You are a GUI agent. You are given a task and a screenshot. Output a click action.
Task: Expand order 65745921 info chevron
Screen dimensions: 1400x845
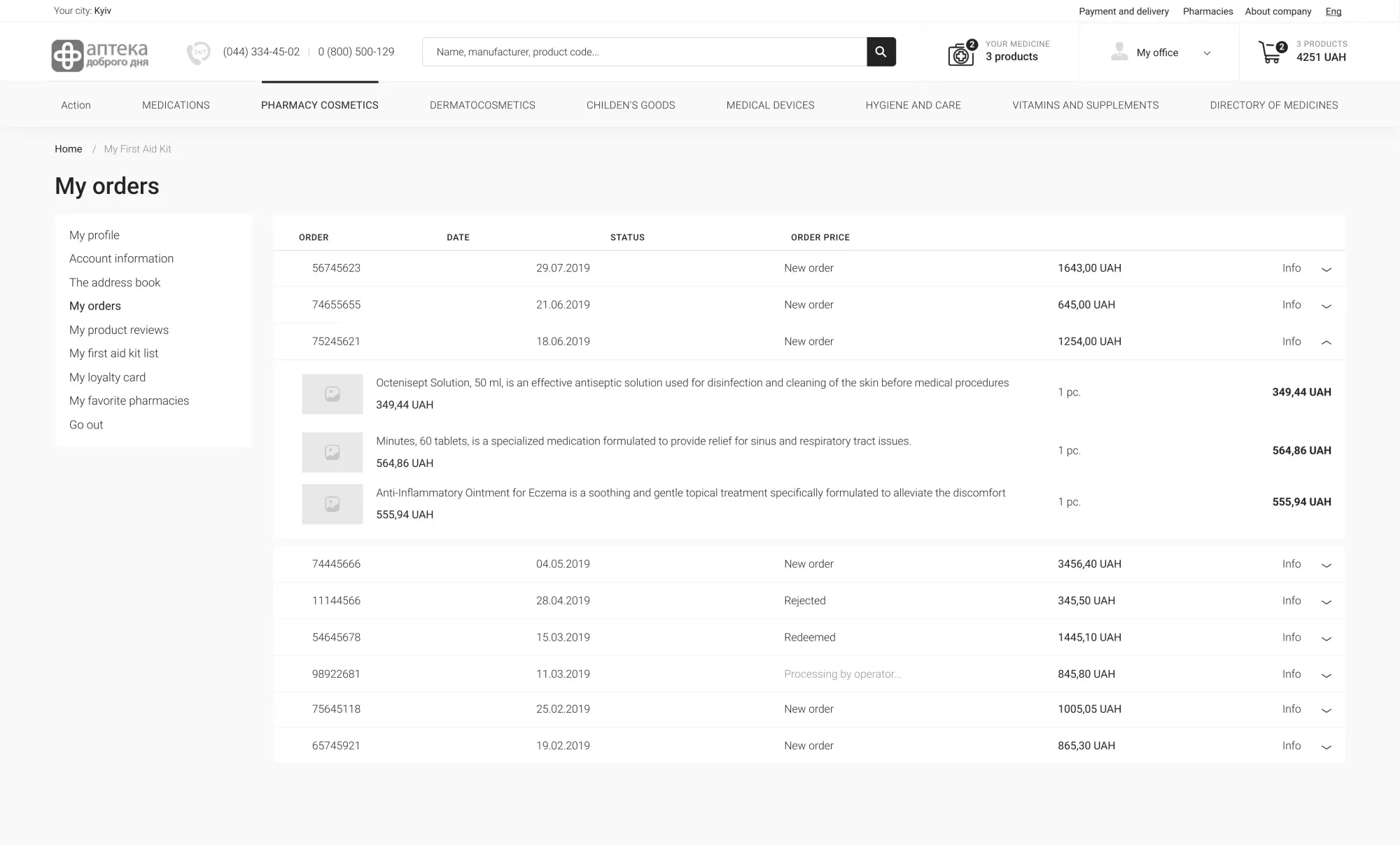pos(1326,747)
